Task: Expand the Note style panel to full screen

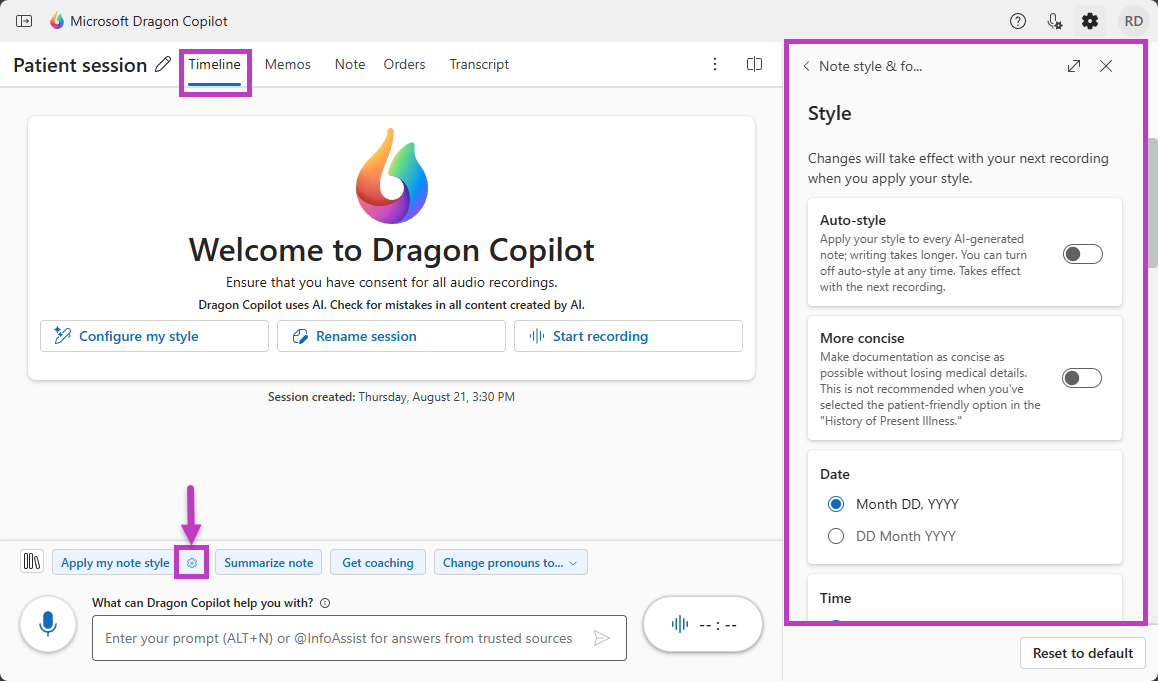Action: point(1073,65)
